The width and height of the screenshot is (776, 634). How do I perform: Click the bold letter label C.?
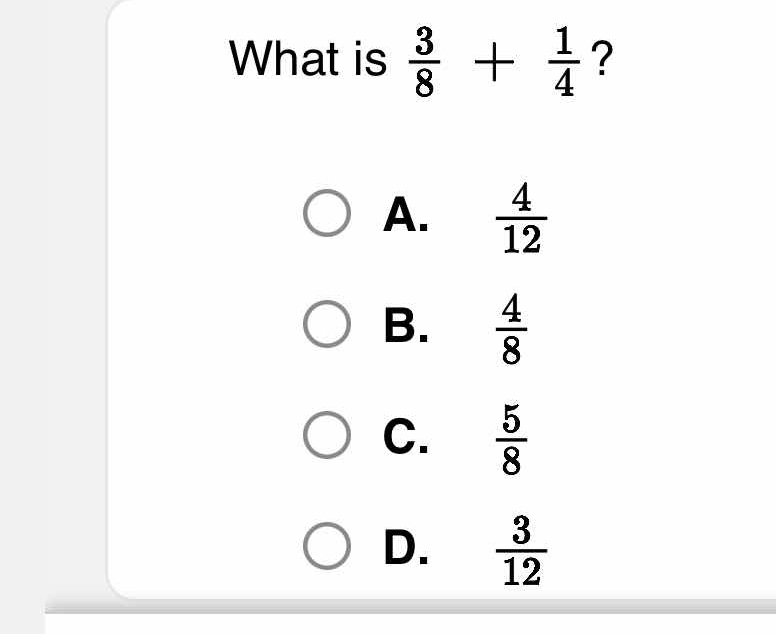click(x=406, y=436)
